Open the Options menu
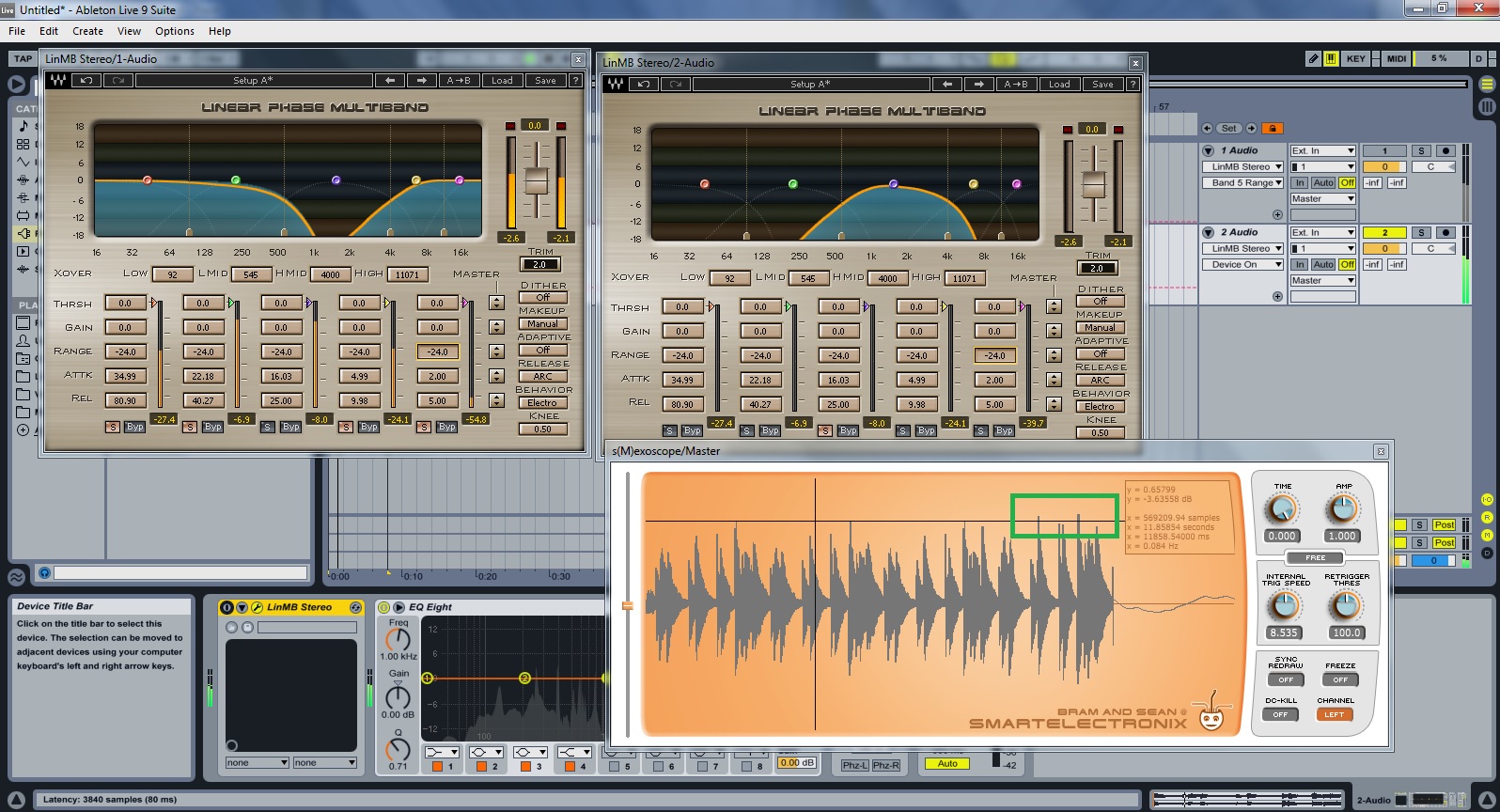Image resolution: width=1500 pixels, height=812 pixels. [x=174, y=31]
